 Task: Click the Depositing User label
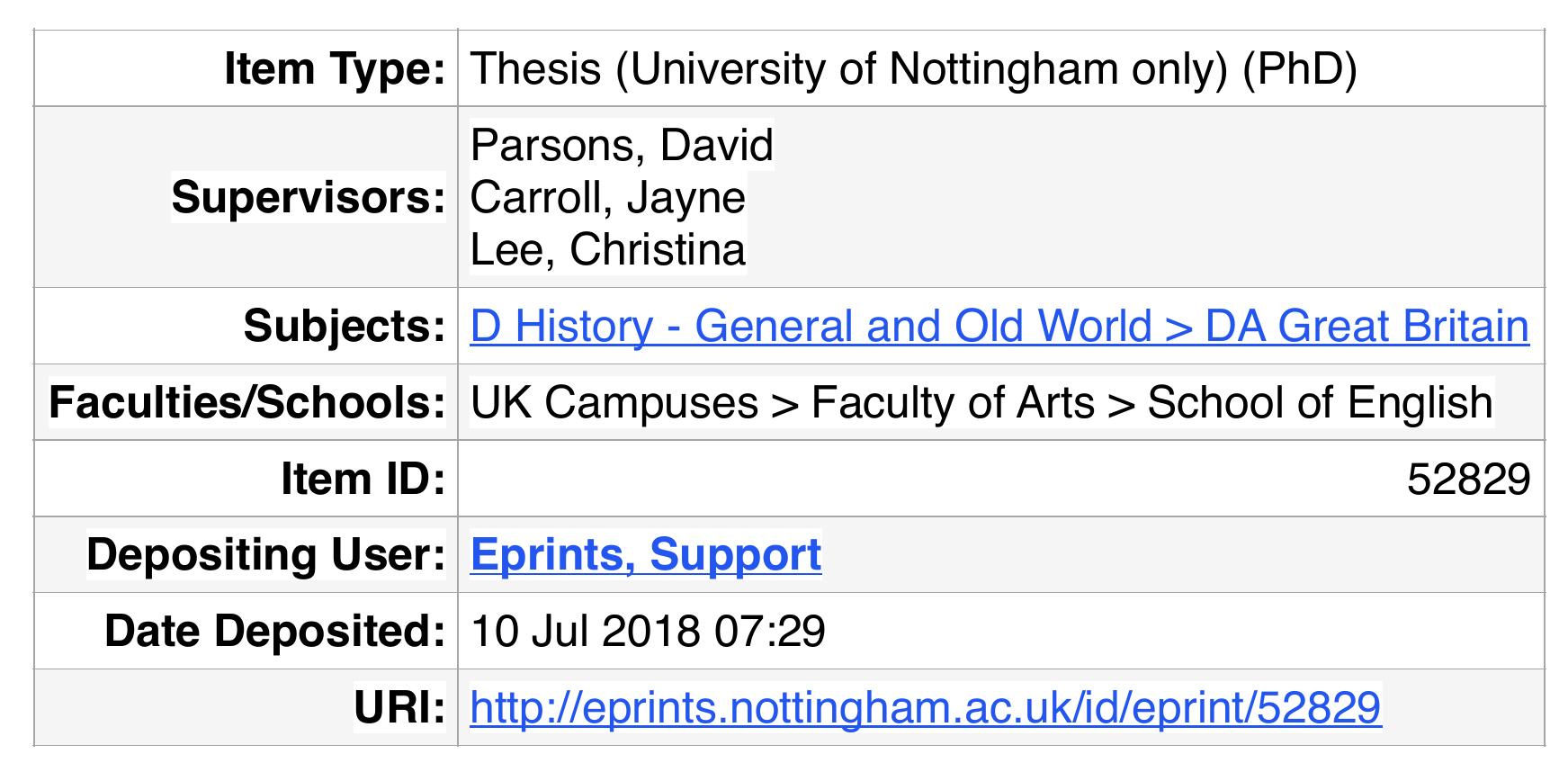pyautogui.click(x=265, y=554)
